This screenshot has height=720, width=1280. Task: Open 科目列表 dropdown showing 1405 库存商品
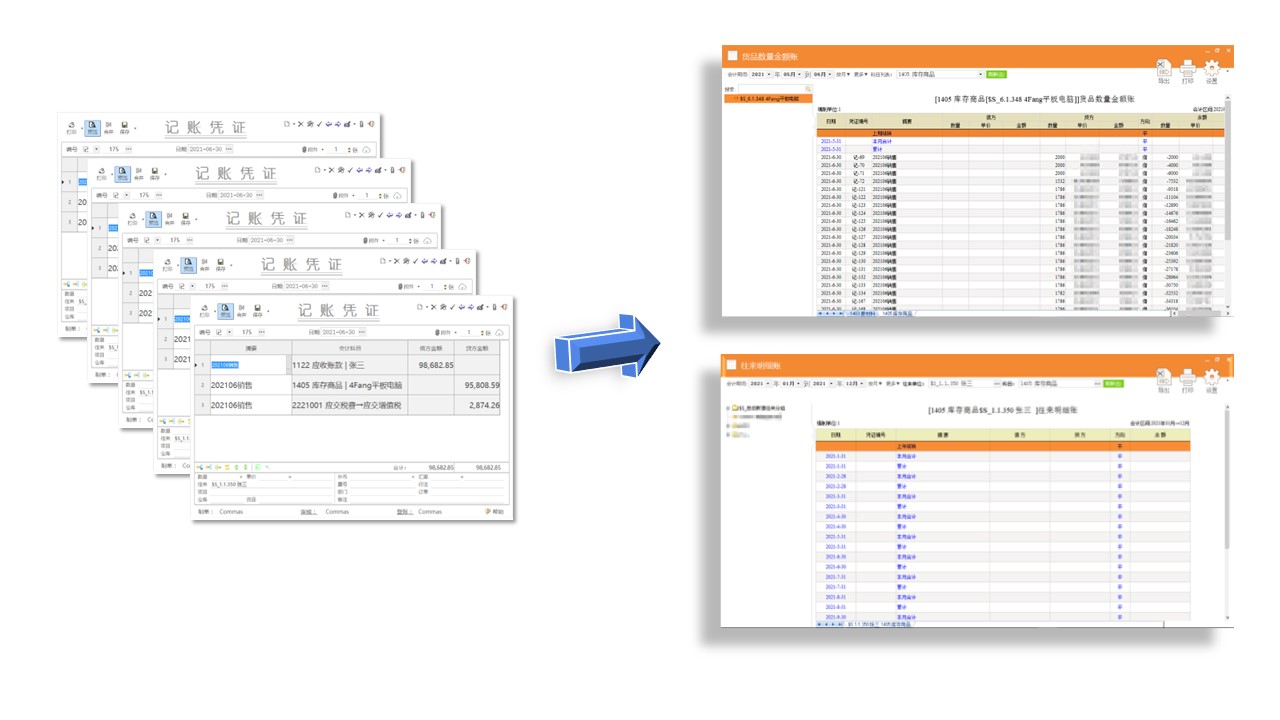981,74
